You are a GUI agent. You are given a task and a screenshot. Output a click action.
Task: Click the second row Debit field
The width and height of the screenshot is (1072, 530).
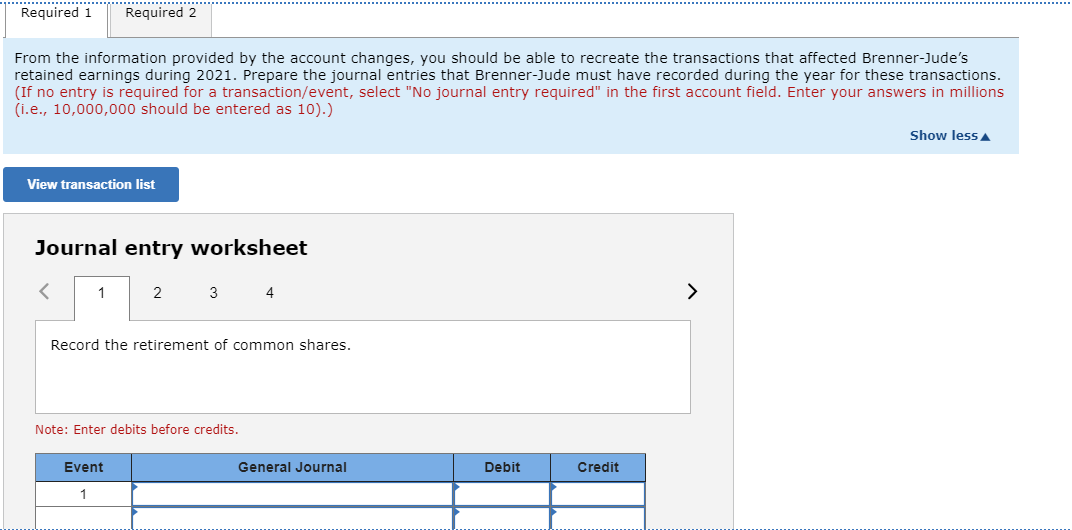point(502,518)
